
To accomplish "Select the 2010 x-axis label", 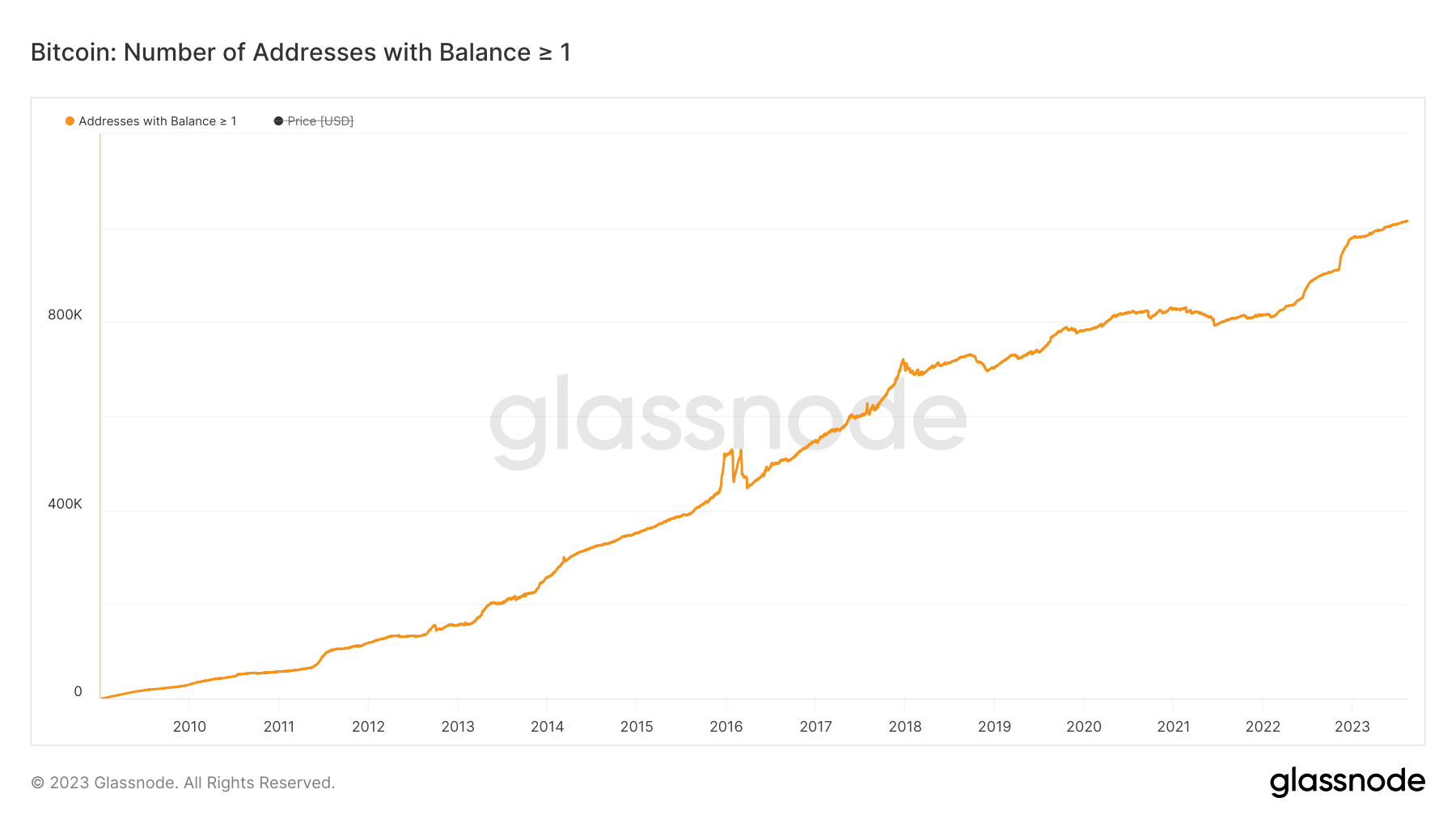I will [189, 726].
